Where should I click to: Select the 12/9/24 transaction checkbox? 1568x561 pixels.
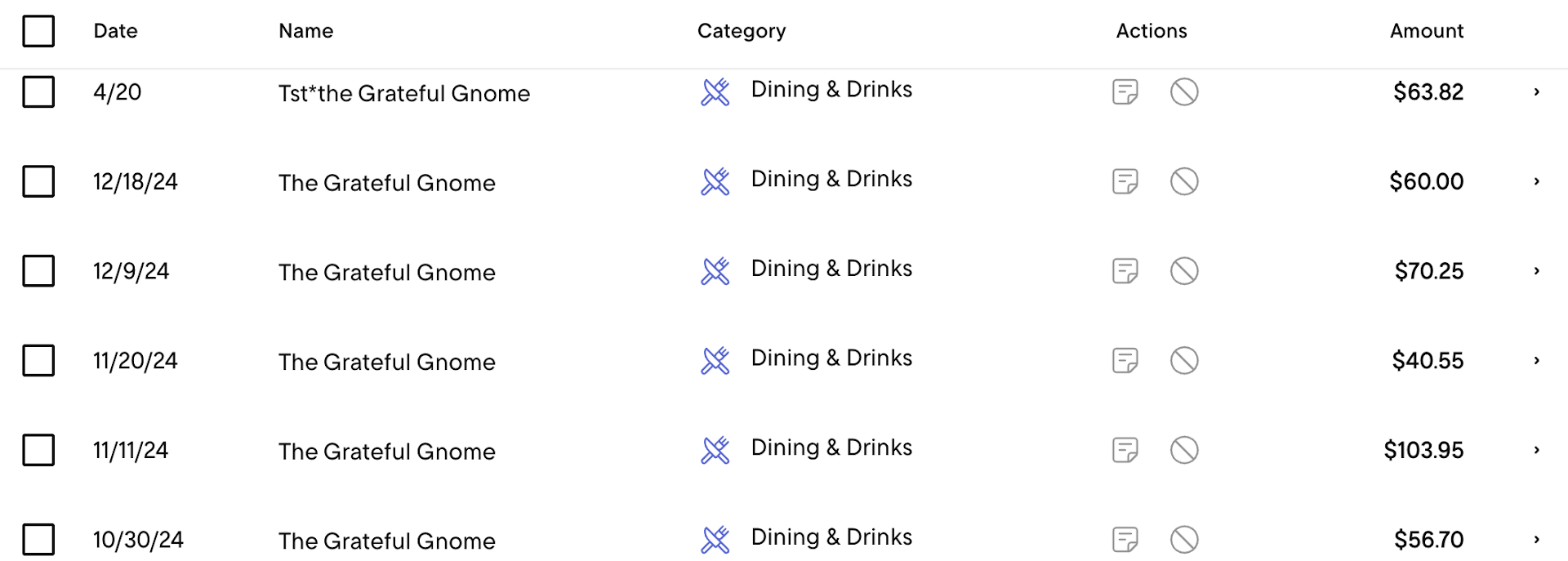coord(38,270)
